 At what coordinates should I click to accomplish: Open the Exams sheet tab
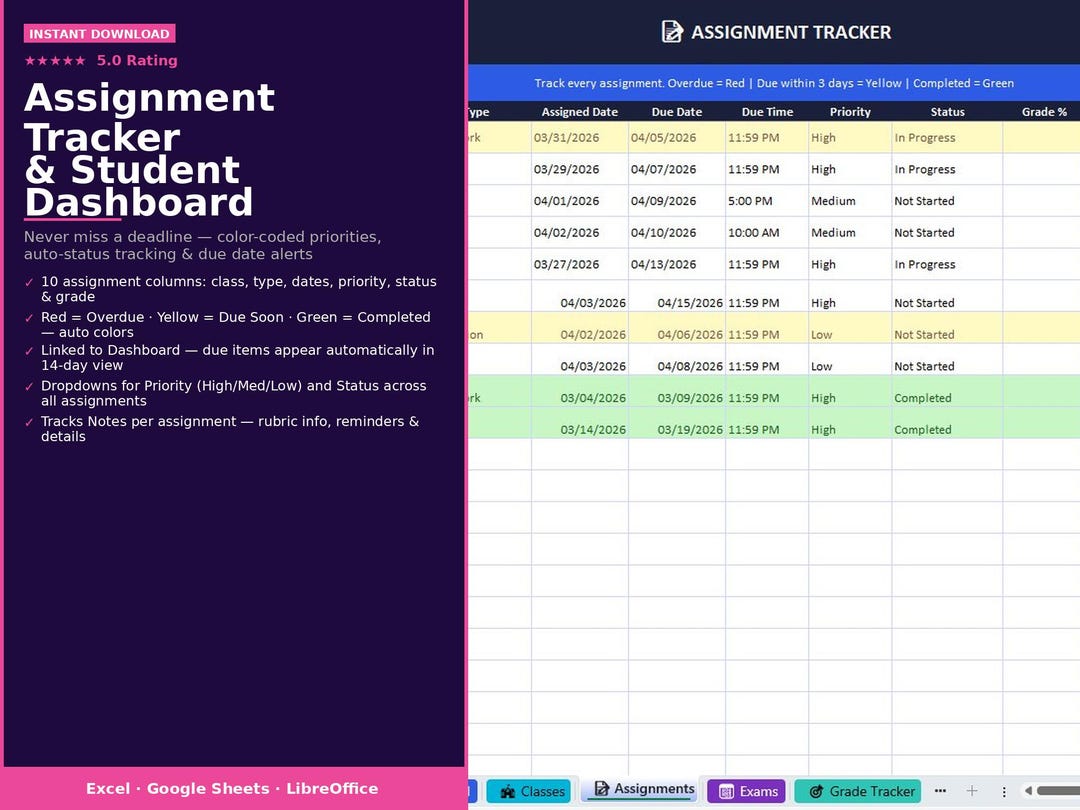747,791
